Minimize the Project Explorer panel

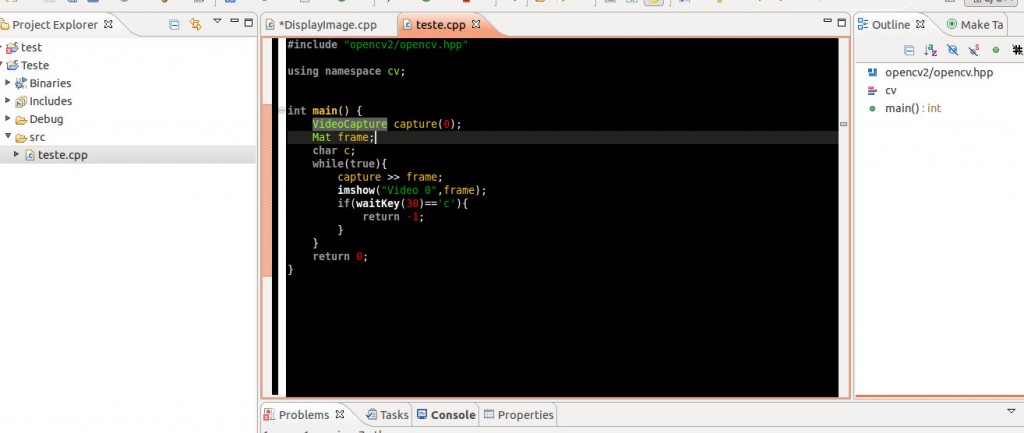click(234, 22)
